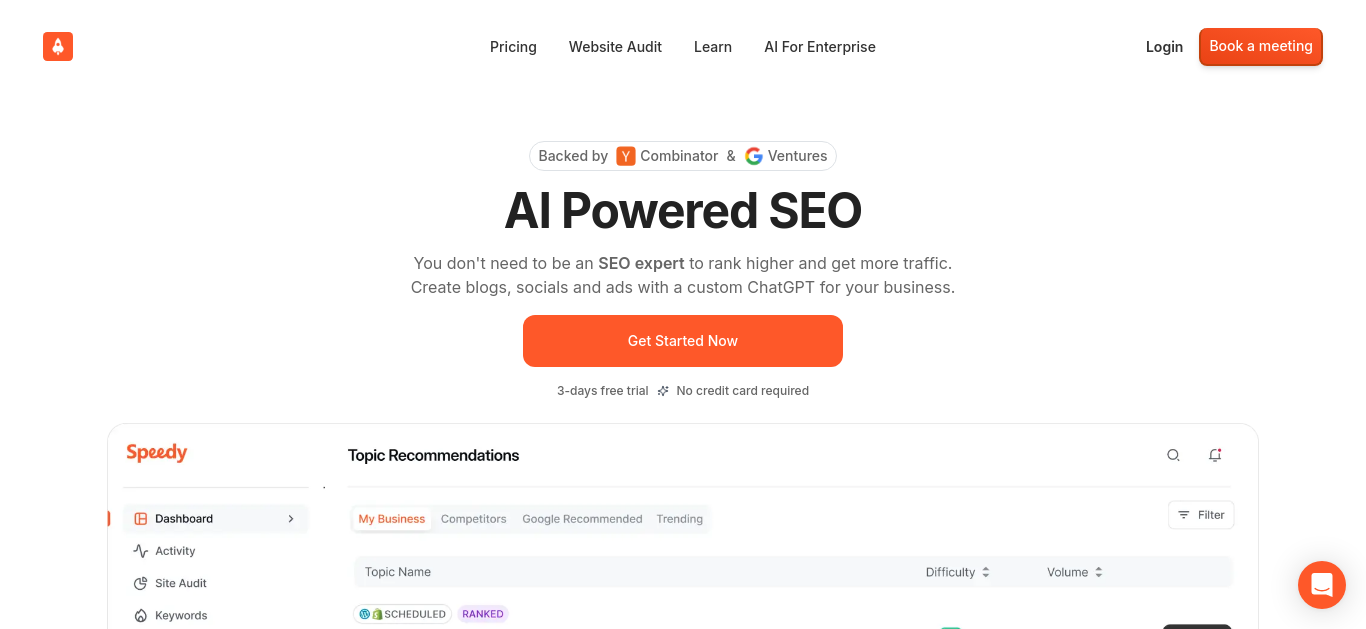Click Get Started Now button
The image size is (1366, 629).
point(683,341)
